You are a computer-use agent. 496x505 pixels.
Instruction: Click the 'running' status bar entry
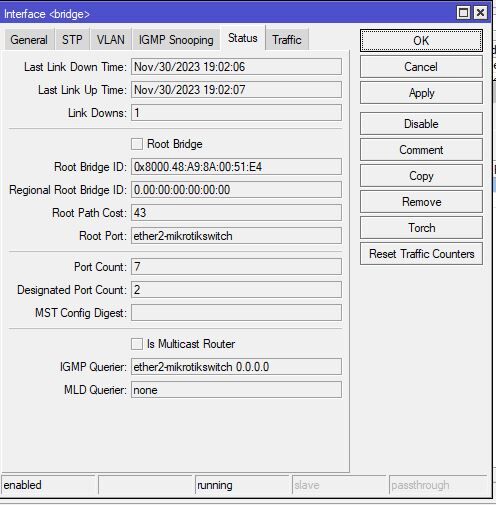point(242,485)
